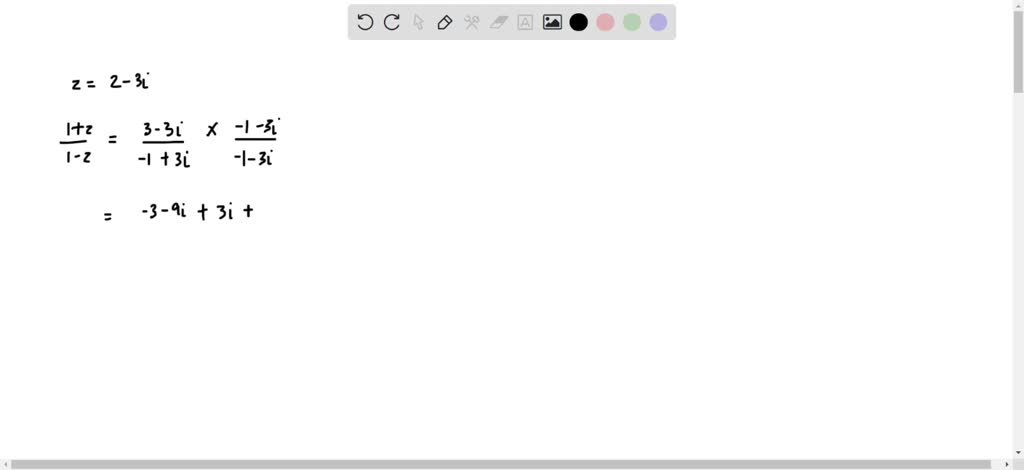Click the vertical scrollbar thumb

tap(1018, 52)
